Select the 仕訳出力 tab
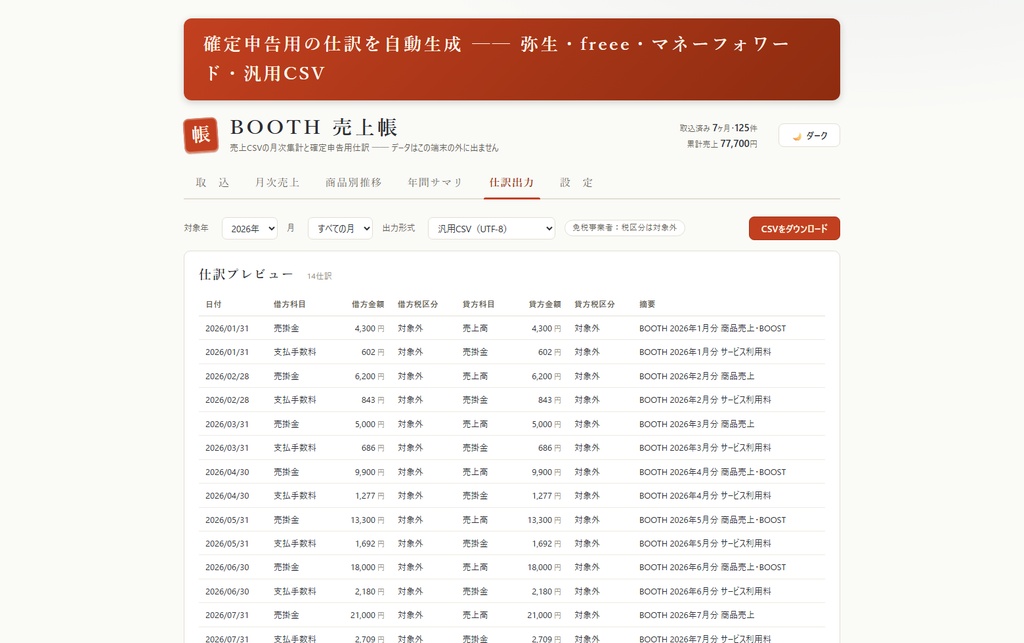Viewport: 1024px width, 643px height. coord(511,183)
